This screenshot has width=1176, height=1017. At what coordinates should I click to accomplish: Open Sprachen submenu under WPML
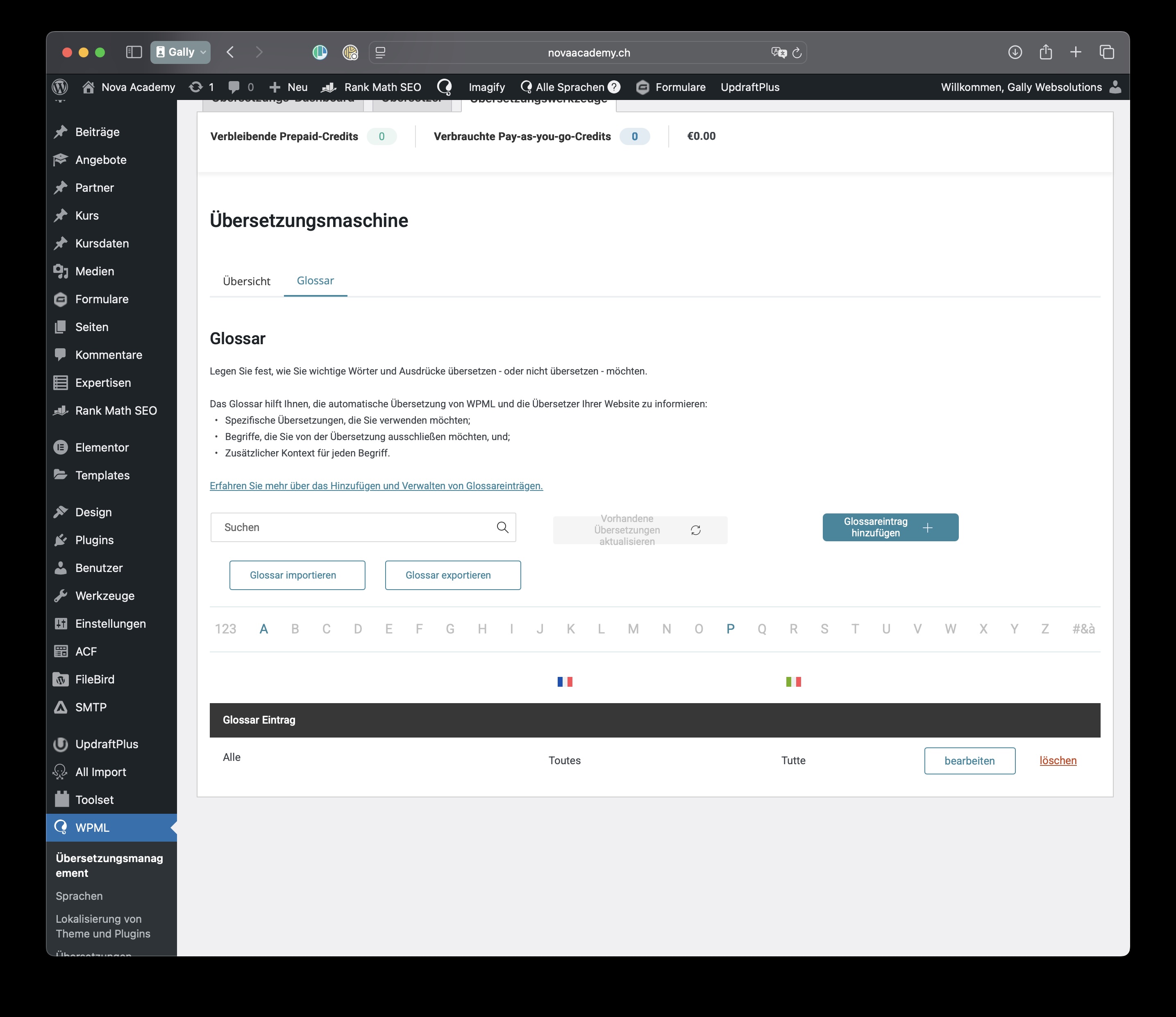[79, 896]
